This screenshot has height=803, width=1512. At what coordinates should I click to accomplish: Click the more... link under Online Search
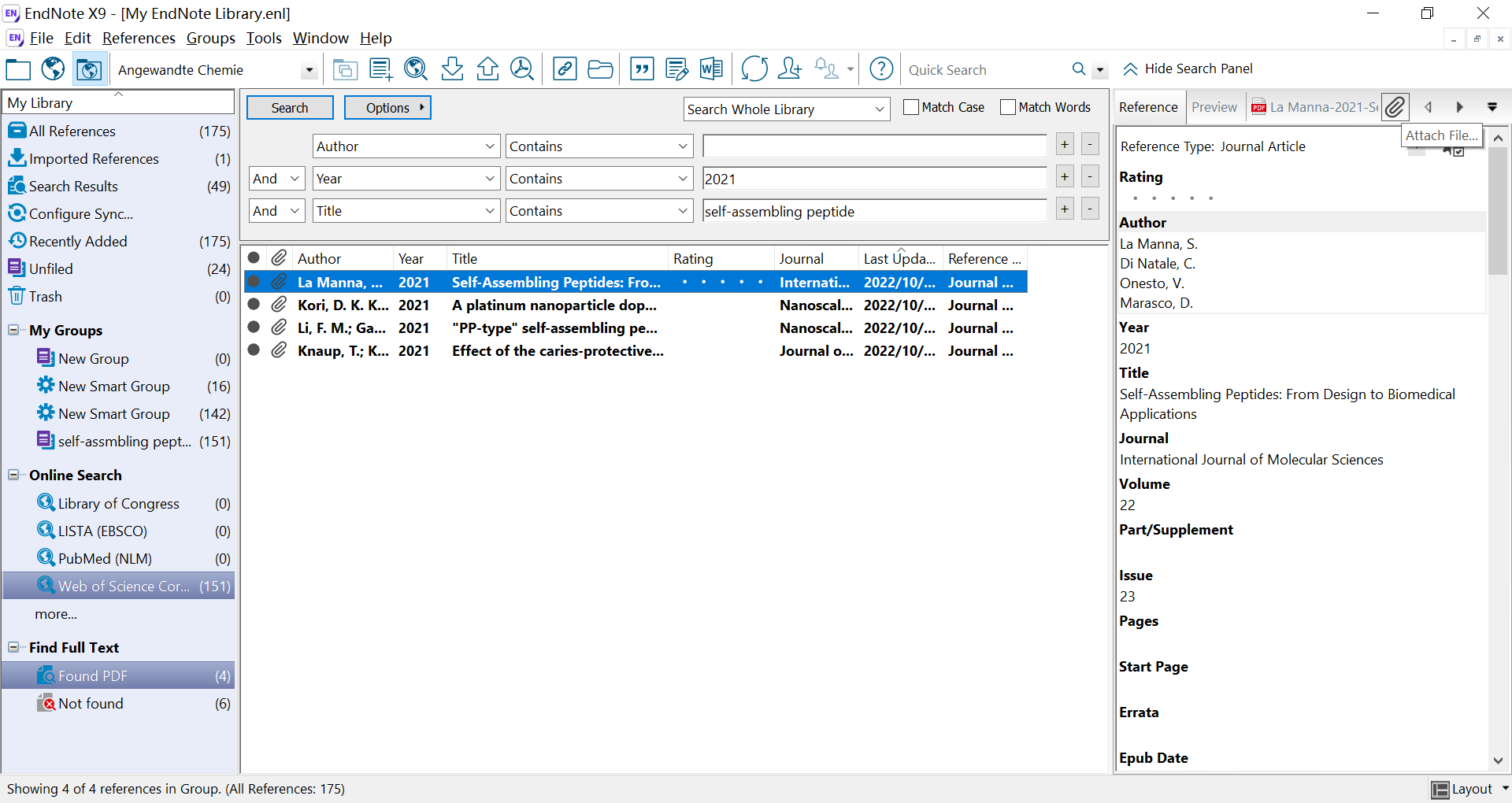coord(56,614)
